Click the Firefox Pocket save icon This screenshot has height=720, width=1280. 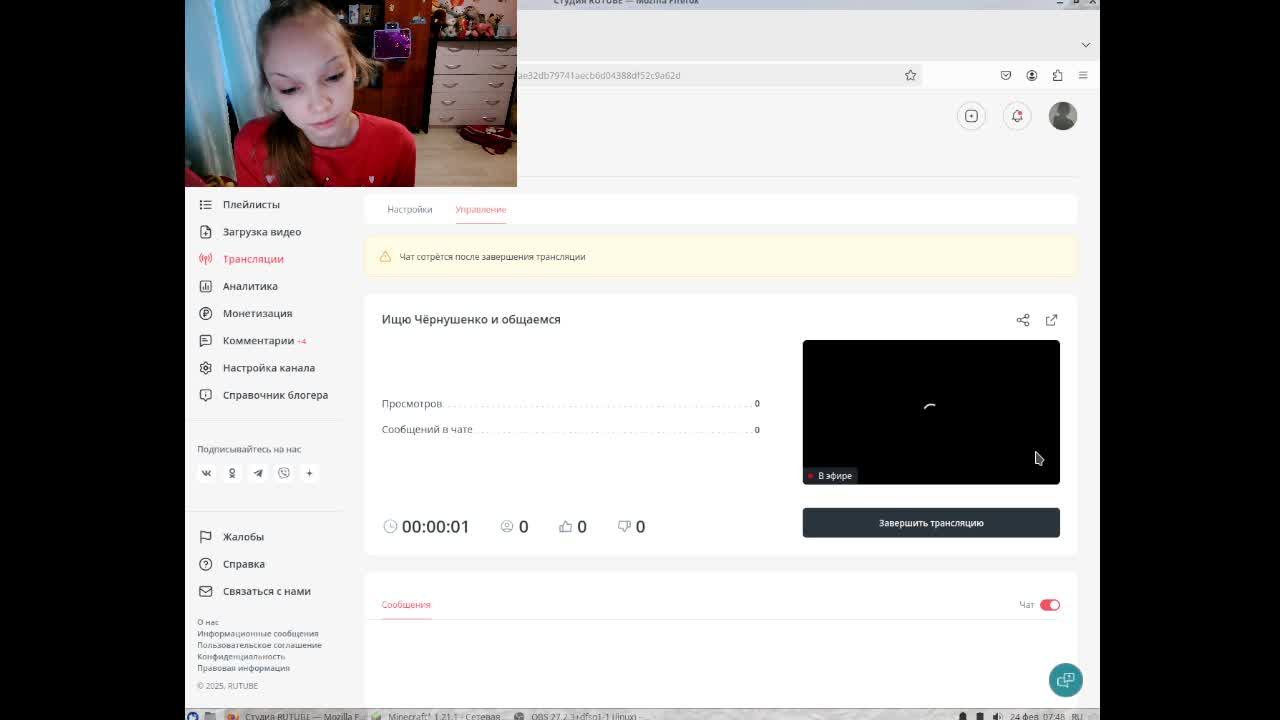(1006, 75)
